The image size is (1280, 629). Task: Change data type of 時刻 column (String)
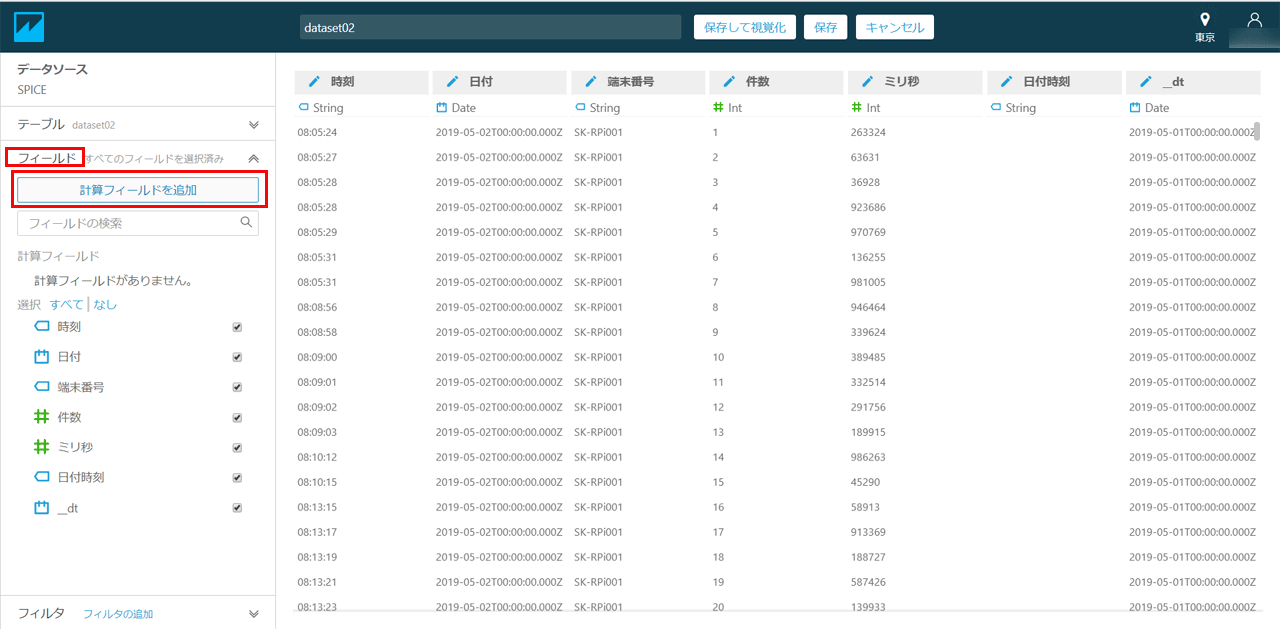(x=320, y=108)
